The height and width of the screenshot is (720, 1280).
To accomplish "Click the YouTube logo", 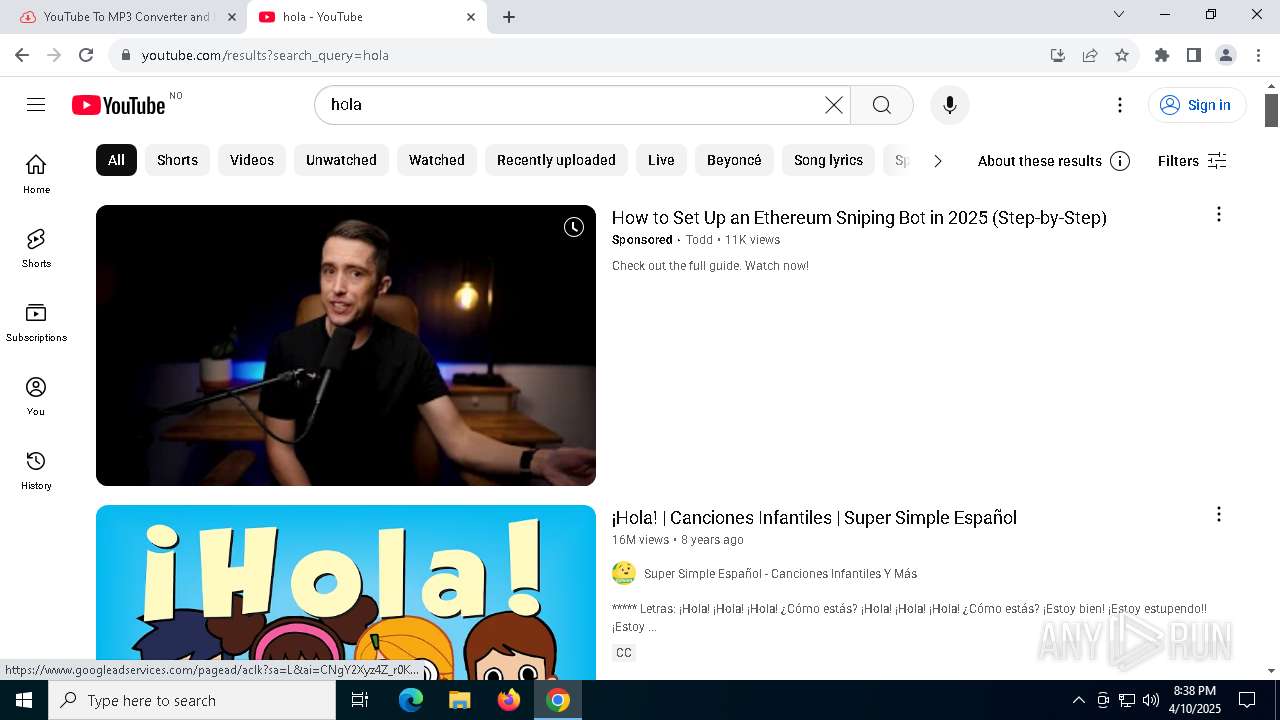I will coord(118,105).
